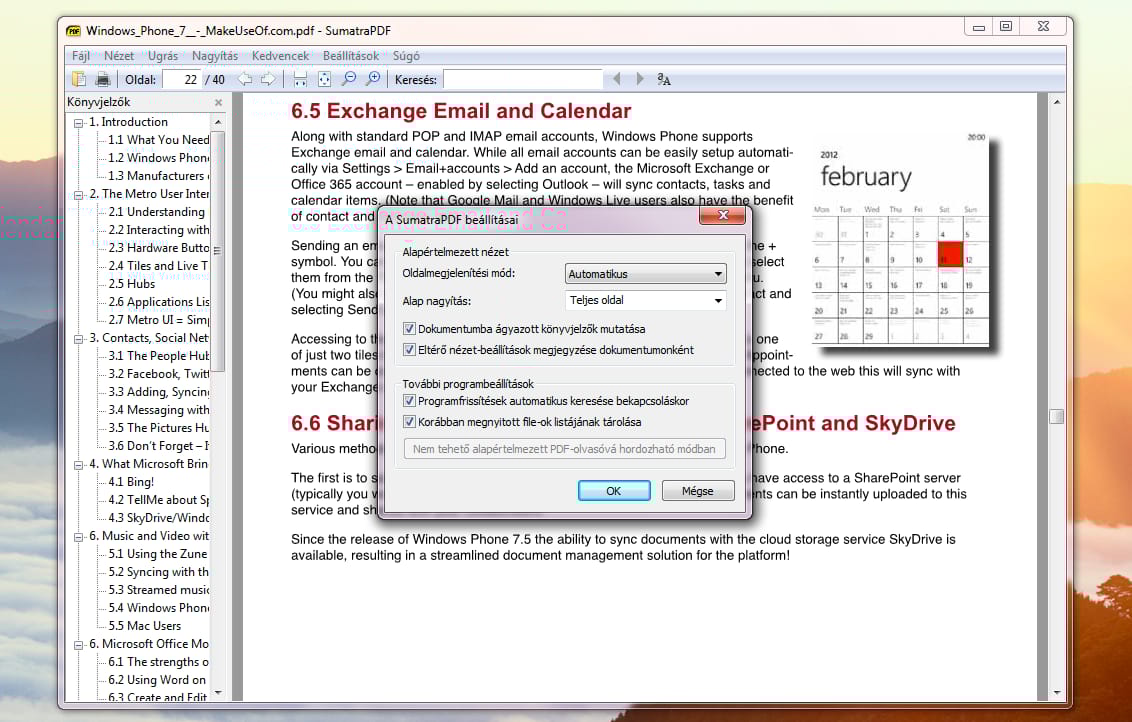Select bookmark 4.2 TellMe about
The width and height of the screenshot is (1132, 722).
pyautogui.click(x=159, y=500)
